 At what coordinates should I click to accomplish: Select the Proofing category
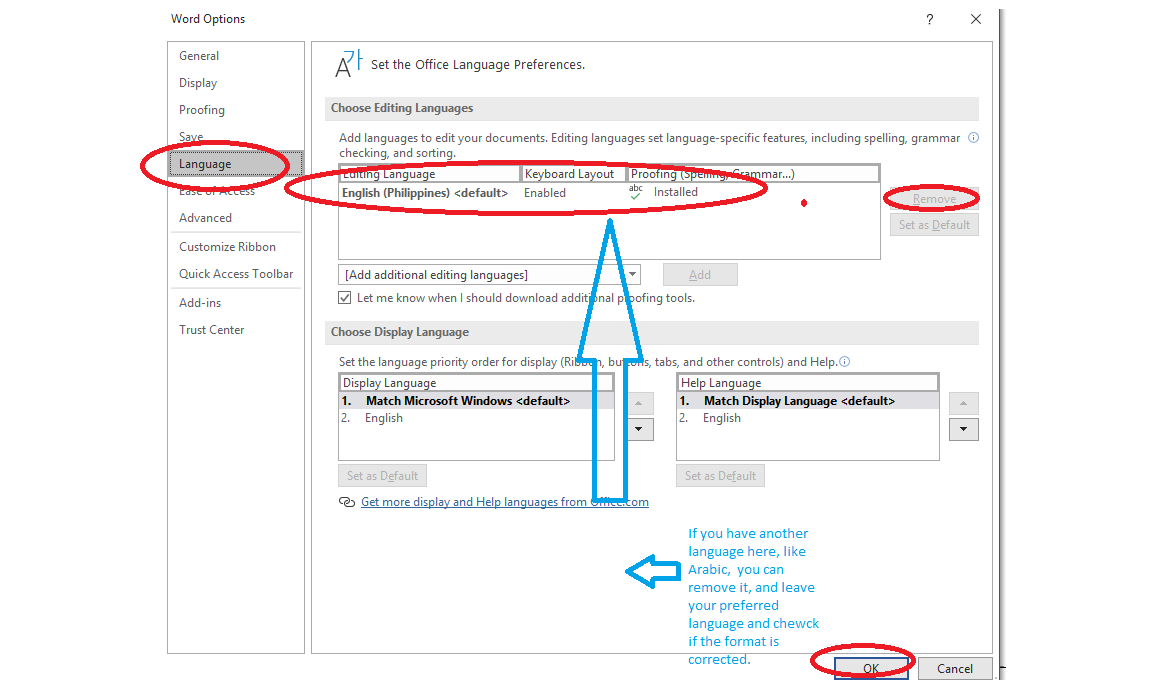[x=202, y=110]
